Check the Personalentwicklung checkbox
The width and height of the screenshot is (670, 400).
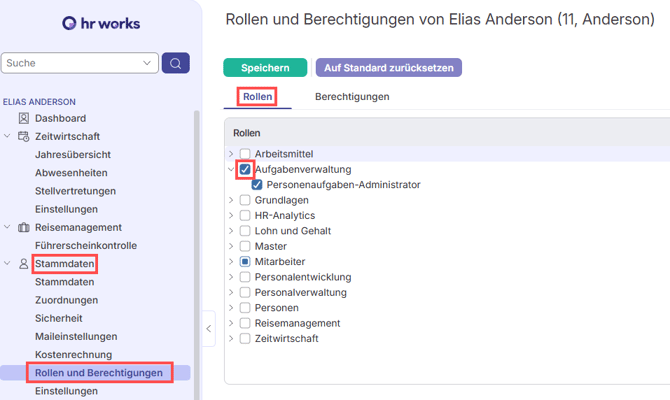(x=245, y=277)
